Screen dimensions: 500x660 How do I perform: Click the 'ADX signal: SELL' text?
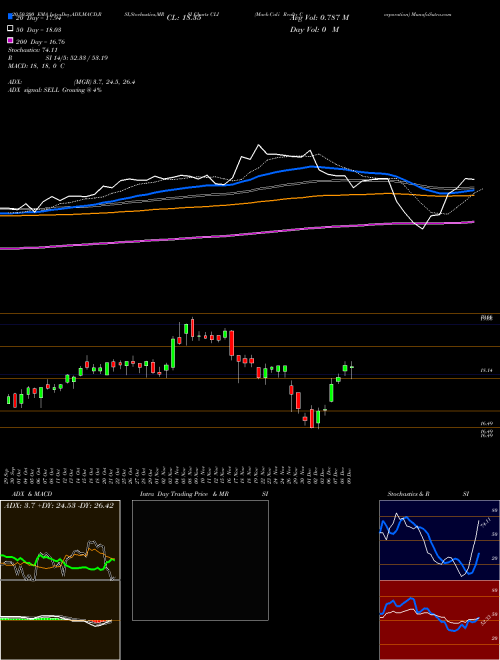pyautogui.click(x=34, y=90)
